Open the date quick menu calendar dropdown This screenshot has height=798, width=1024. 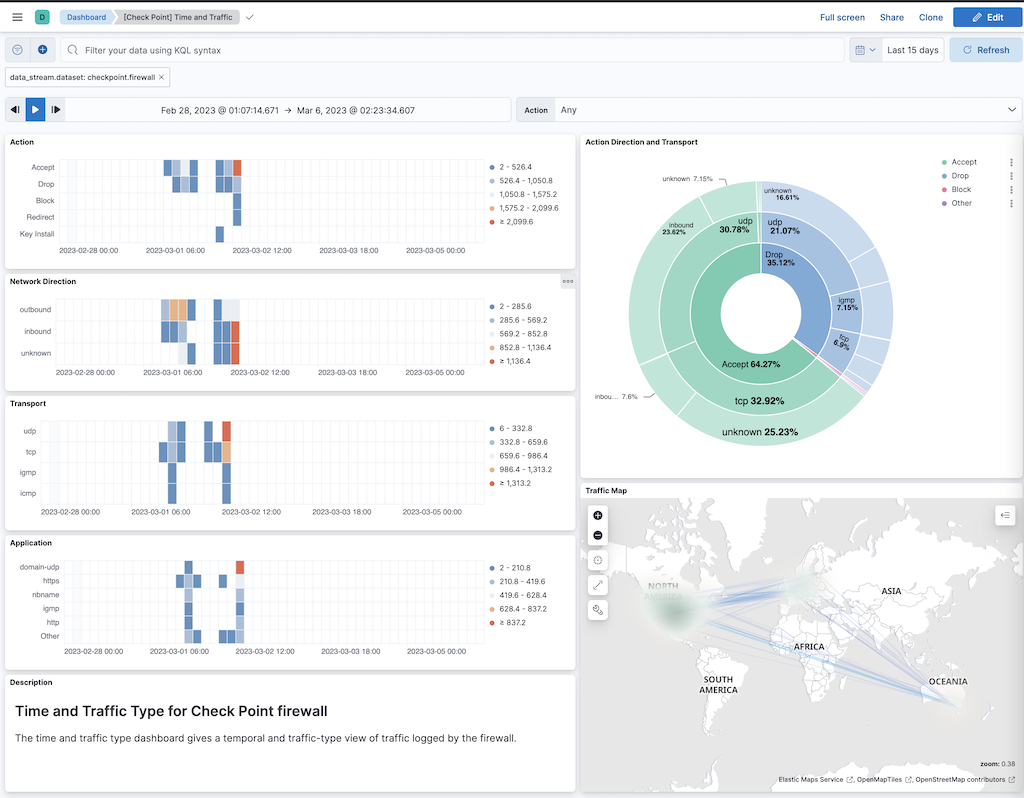(865, 50)
